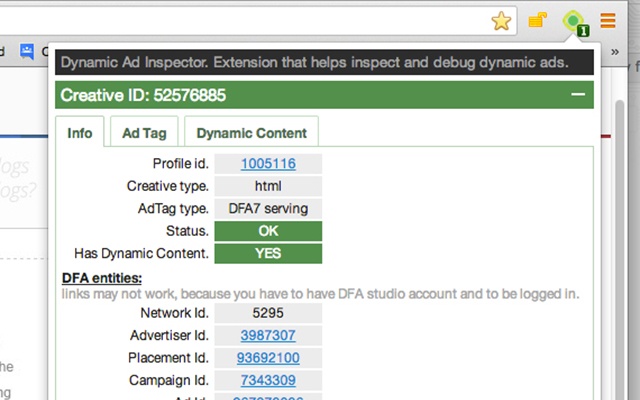Viewport: 640px width, 400px height.
Task: Click the blue icon in the bookmarks bar
Action: (x=26, y=50)
